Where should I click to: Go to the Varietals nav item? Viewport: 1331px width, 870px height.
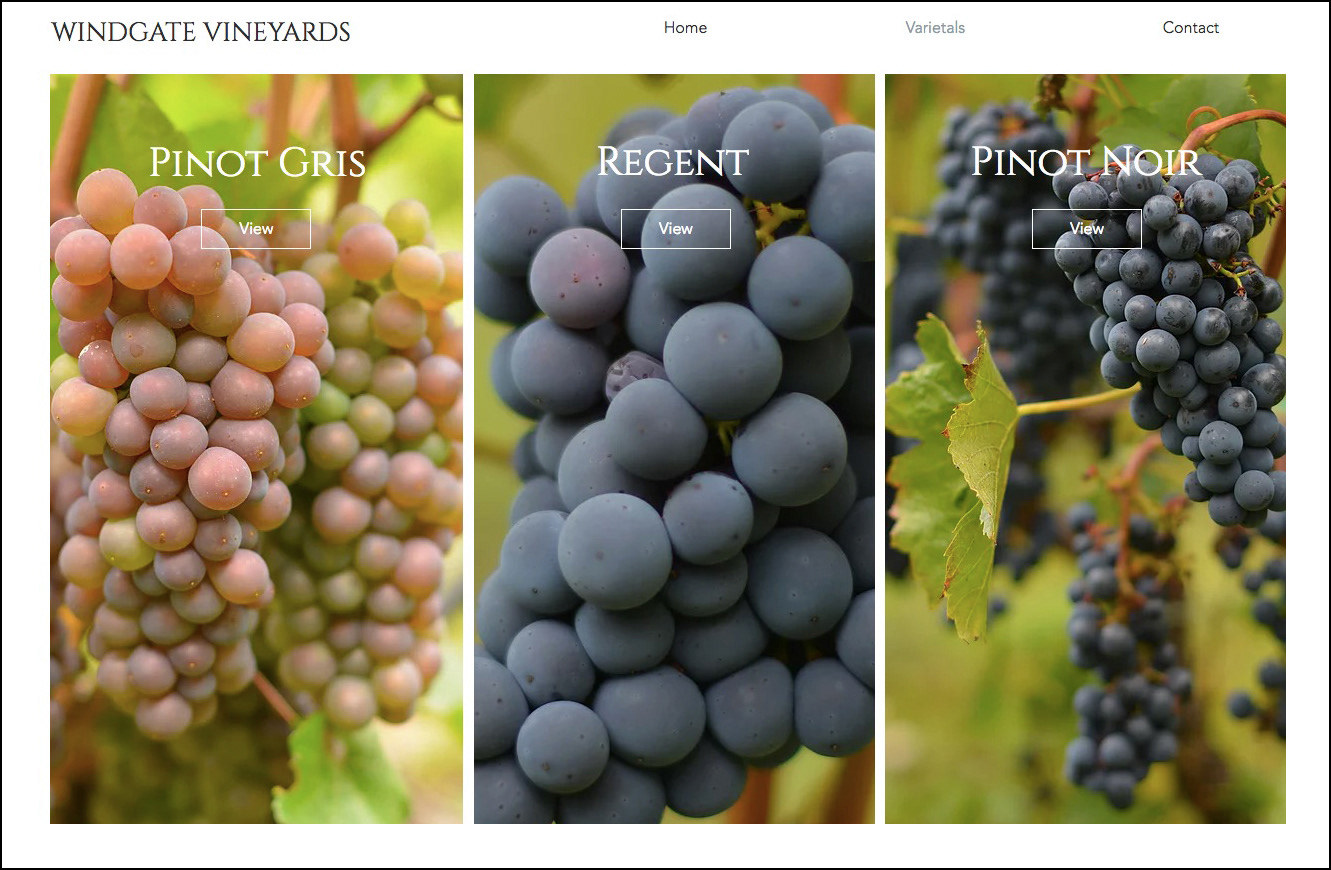point(935,28)
